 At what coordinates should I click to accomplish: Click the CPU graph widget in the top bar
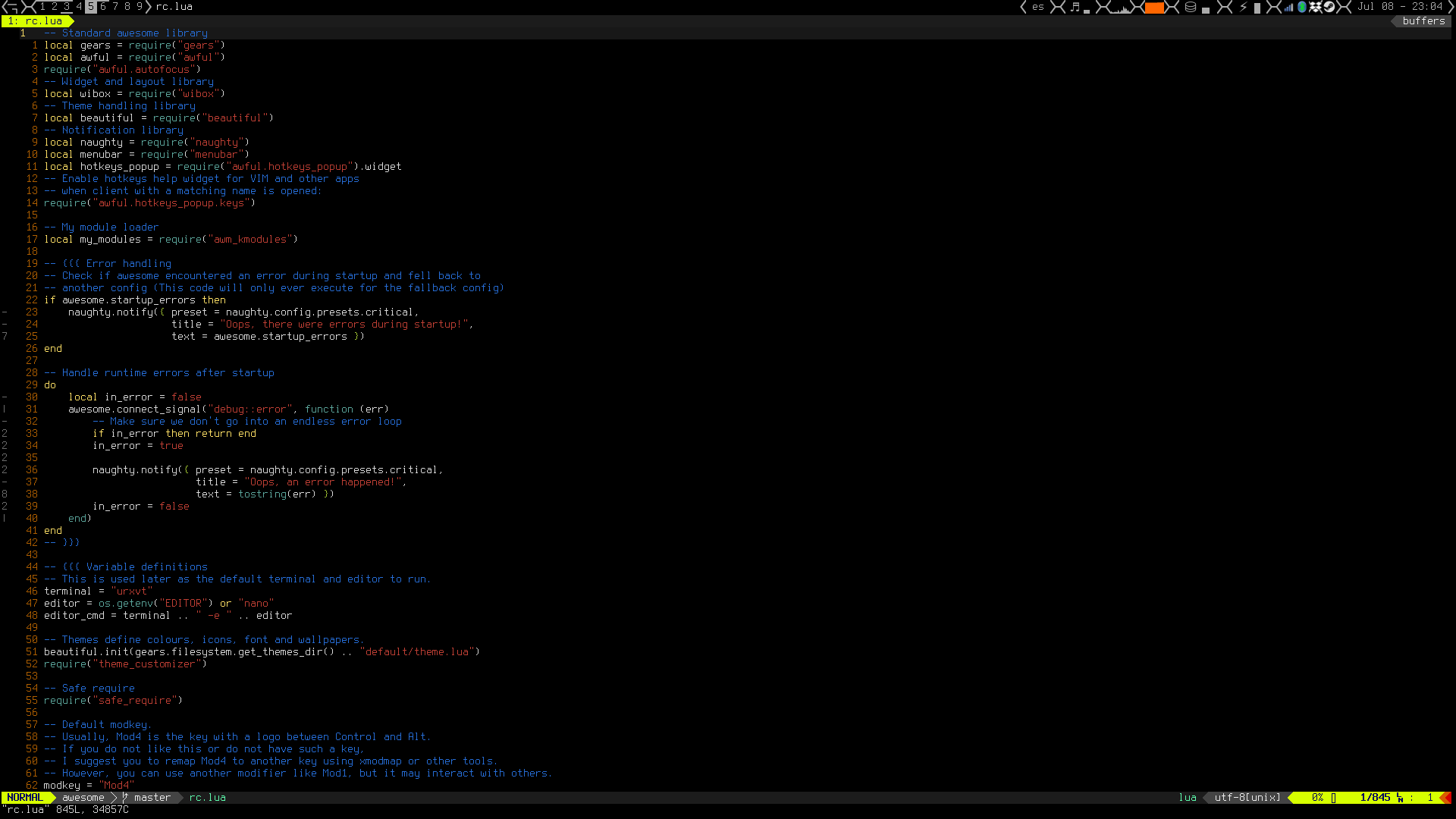pos(1120,9)
